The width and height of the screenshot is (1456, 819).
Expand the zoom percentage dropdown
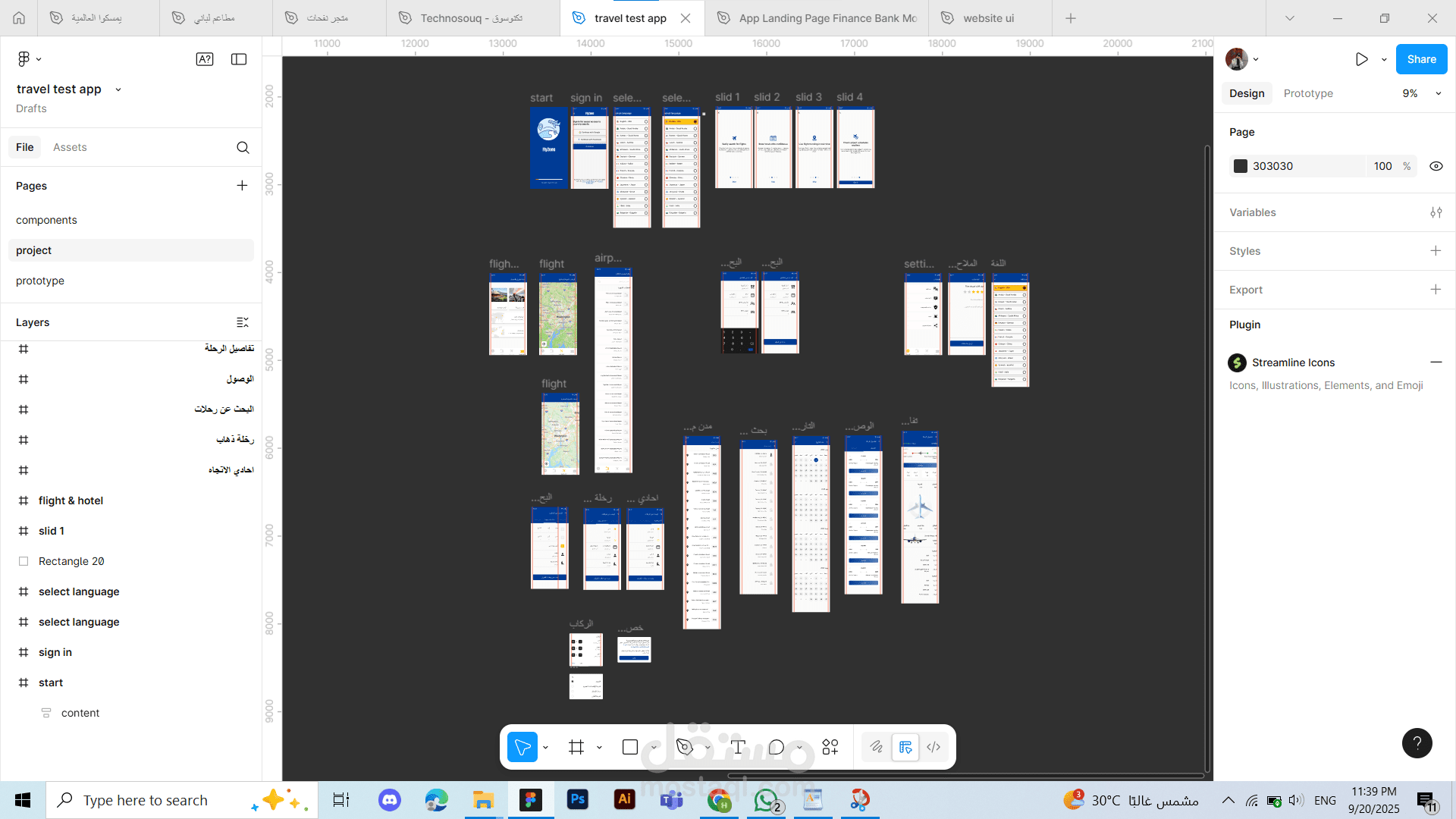coord(1438,93)
